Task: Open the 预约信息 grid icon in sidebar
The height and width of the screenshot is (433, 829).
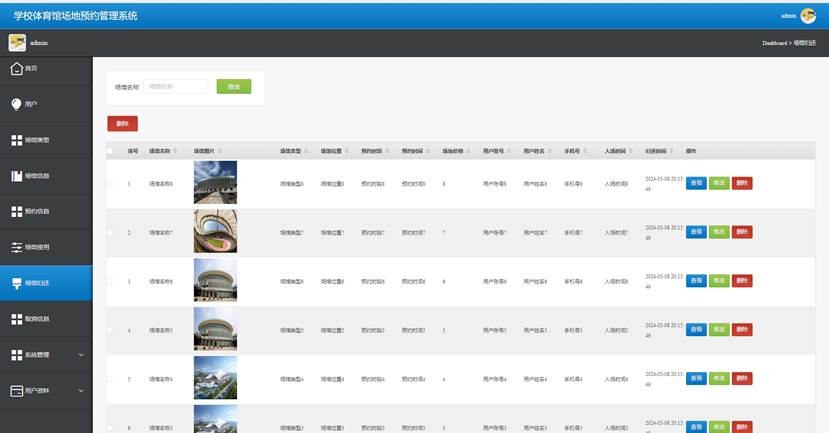Action: (17, 211)
